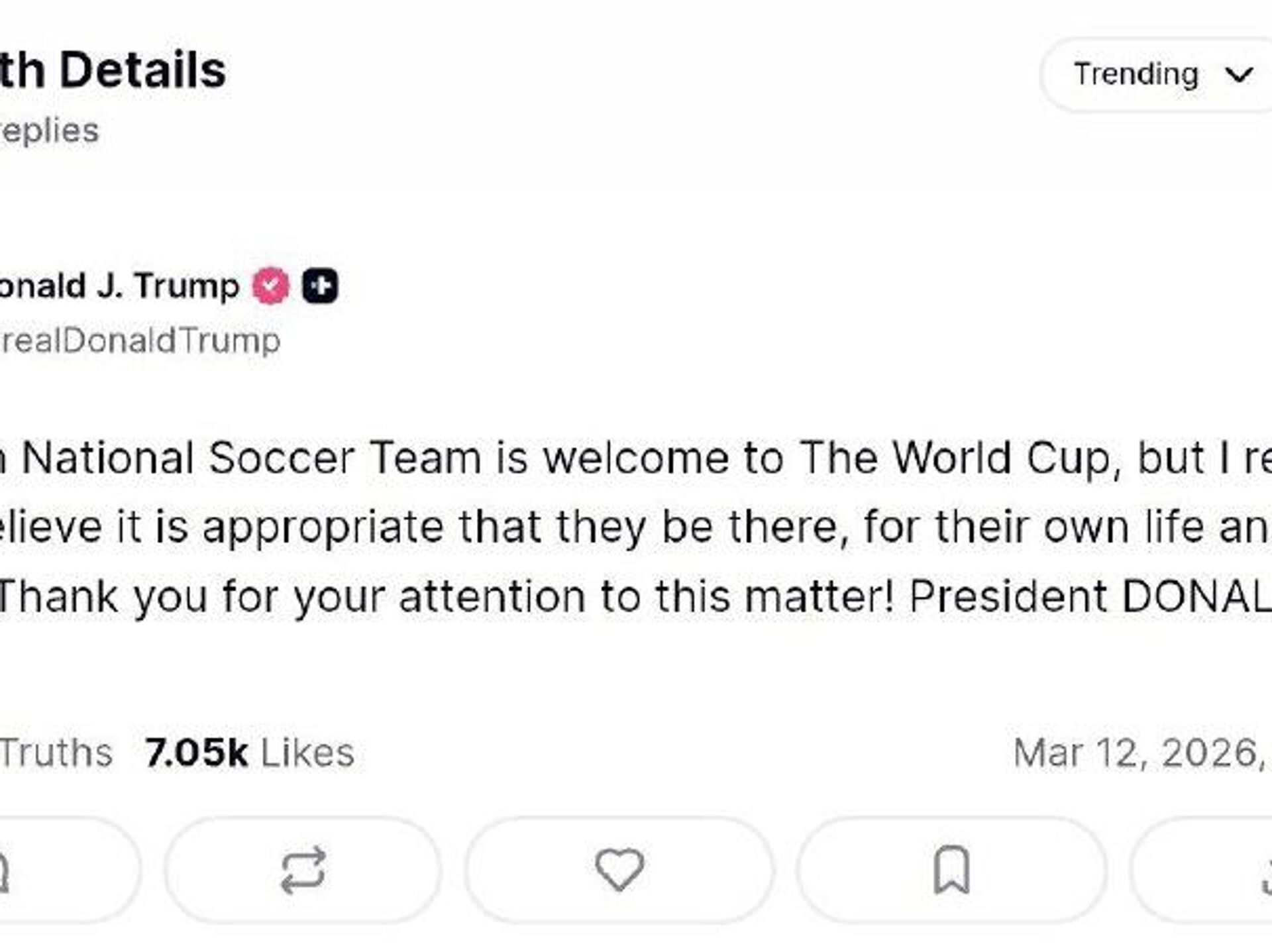Like the post with the heart icon
The image size is (1272, 952).
pyautogui.click(x=619, y=870)
